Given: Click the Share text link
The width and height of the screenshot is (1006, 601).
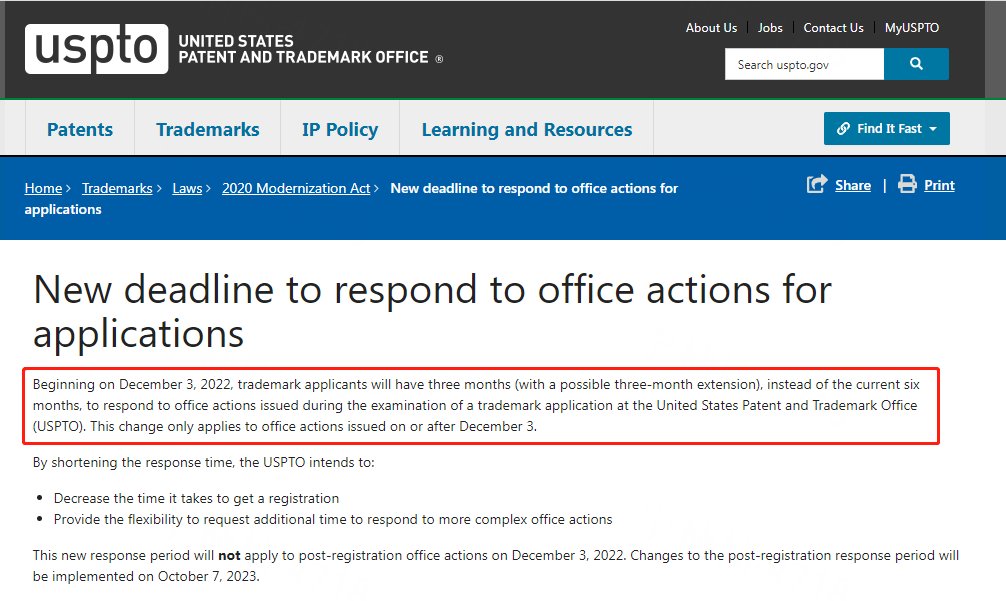Looking at the screenshot, I should (x=853, y=185).
